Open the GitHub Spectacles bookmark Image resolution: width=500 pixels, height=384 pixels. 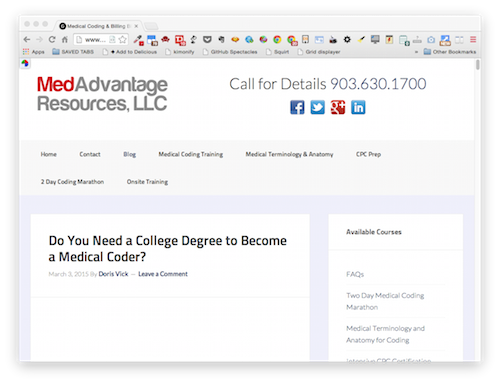230,52
